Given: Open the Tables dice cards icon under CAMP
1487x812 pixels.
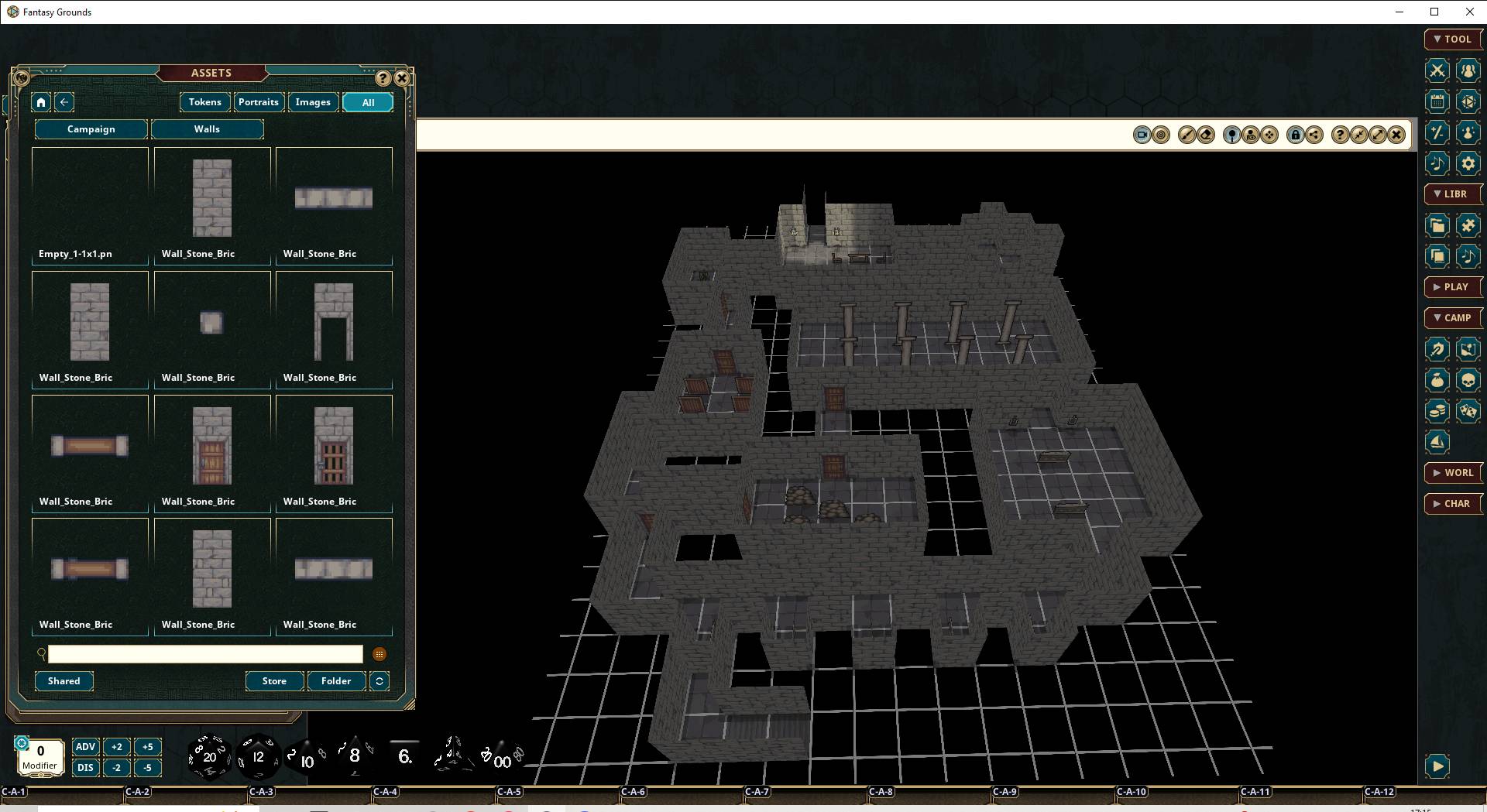Looking at the screenshot, I should click(1468, 411).
